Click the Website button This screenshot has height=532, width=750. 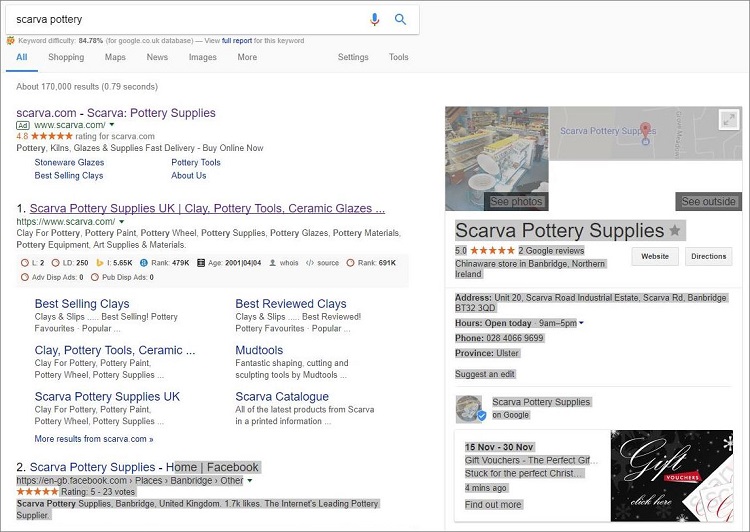(655, 256)
